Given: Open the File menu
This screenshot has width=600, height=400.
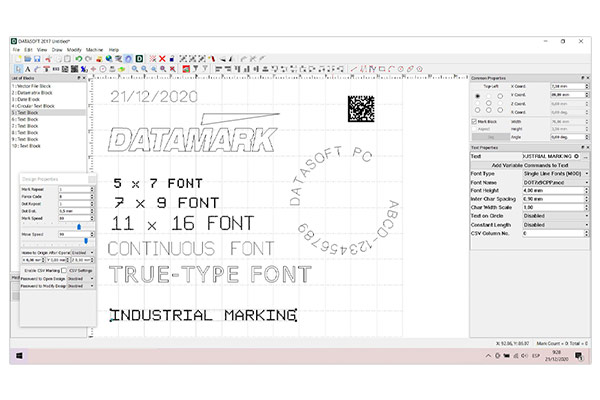Looking at the screenshot, I should tap(16, 50).
